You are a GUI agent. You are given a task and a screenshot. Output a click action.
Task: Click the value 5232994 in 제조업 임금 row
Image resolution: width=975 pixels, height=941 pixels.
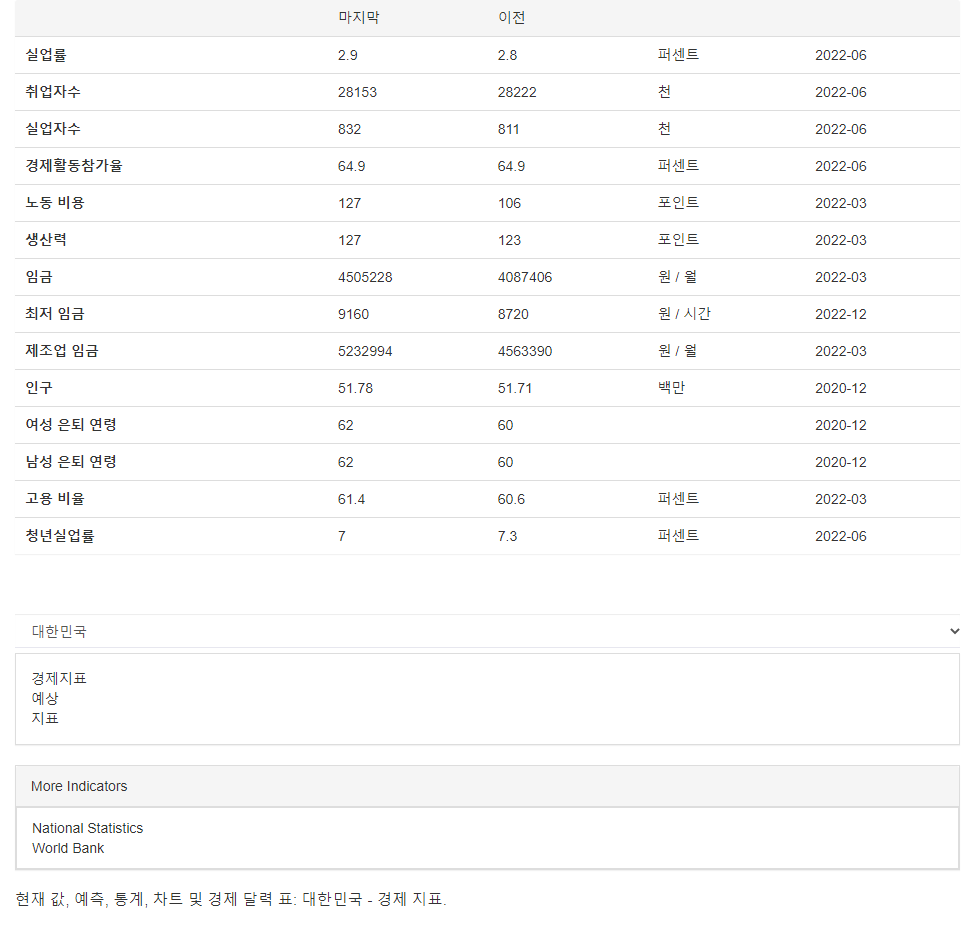(x=365, y=351)
